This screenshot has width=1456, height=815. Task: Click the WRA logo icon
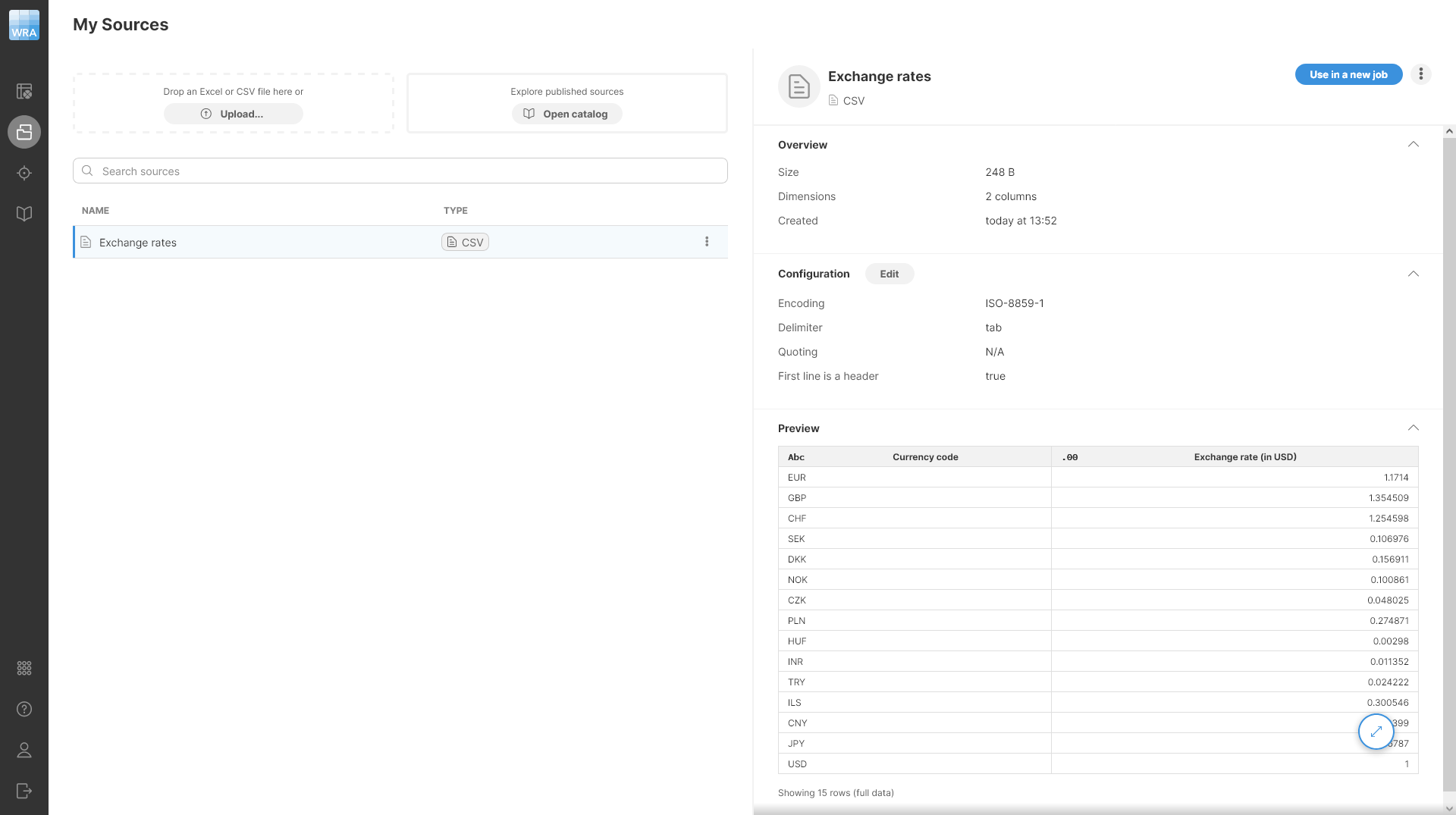[24, 25]
